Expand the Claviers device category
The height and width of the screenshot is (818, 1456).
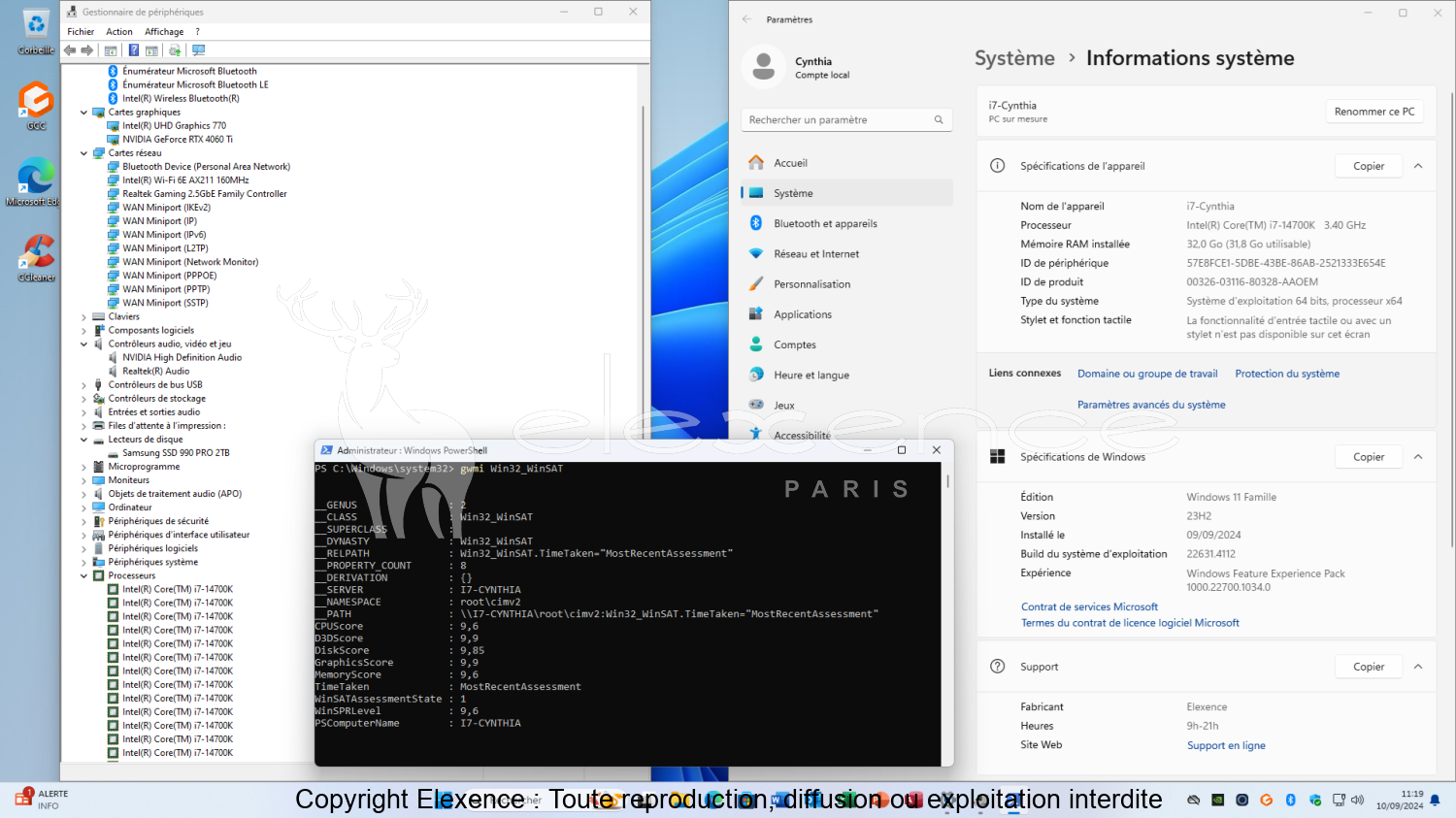(83, 317)
